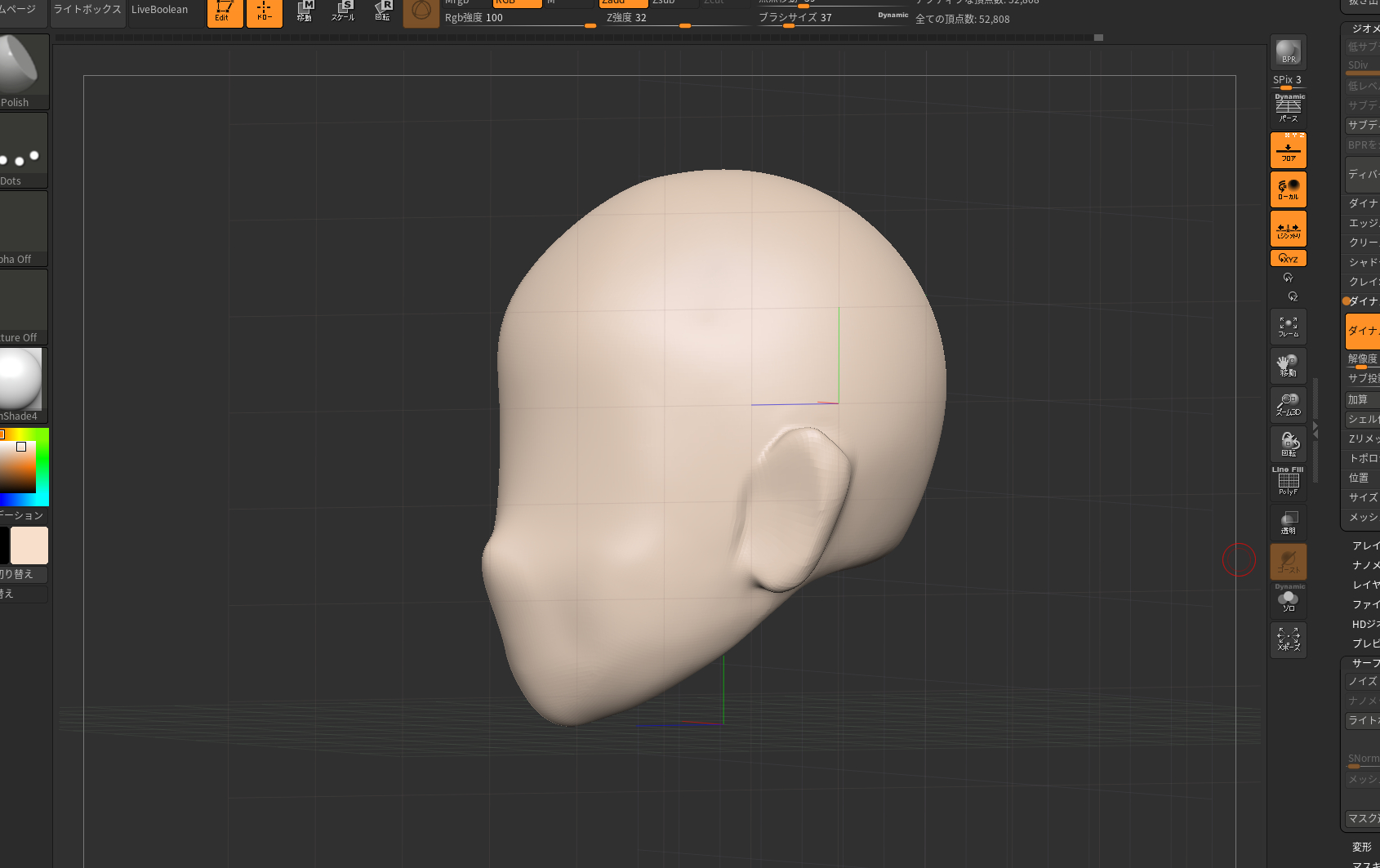Open the 変形 deformation palette
The width and height of the screenshot is (1380, 868).
tap(1363, 848)
